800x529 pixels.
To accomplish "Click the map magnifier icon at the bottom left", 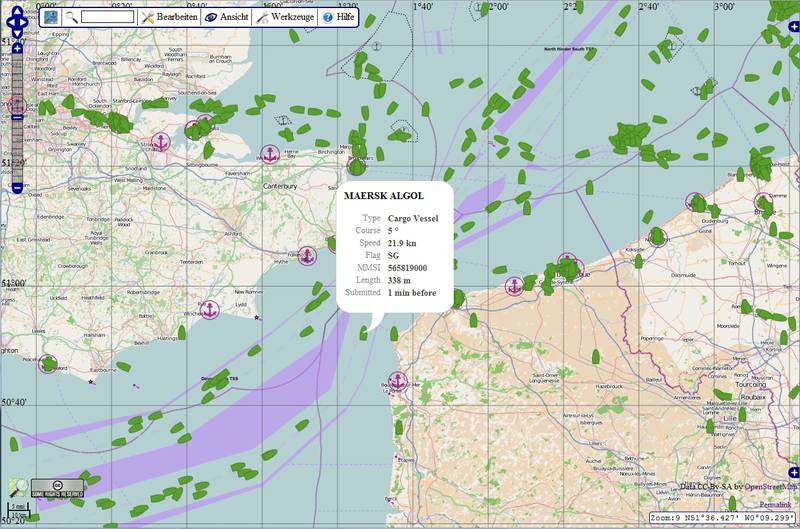I will coord(18,488).
